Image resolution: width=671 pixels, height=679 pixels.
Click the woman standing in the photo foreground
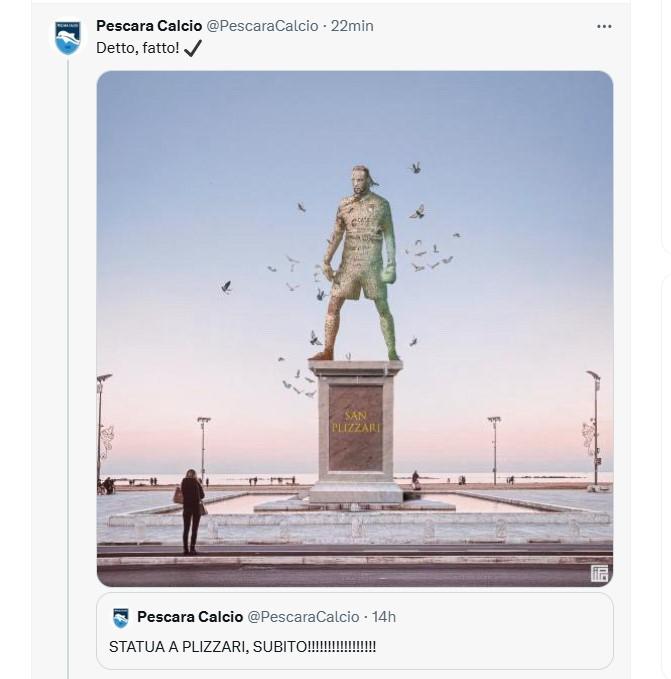pos(191,509)
